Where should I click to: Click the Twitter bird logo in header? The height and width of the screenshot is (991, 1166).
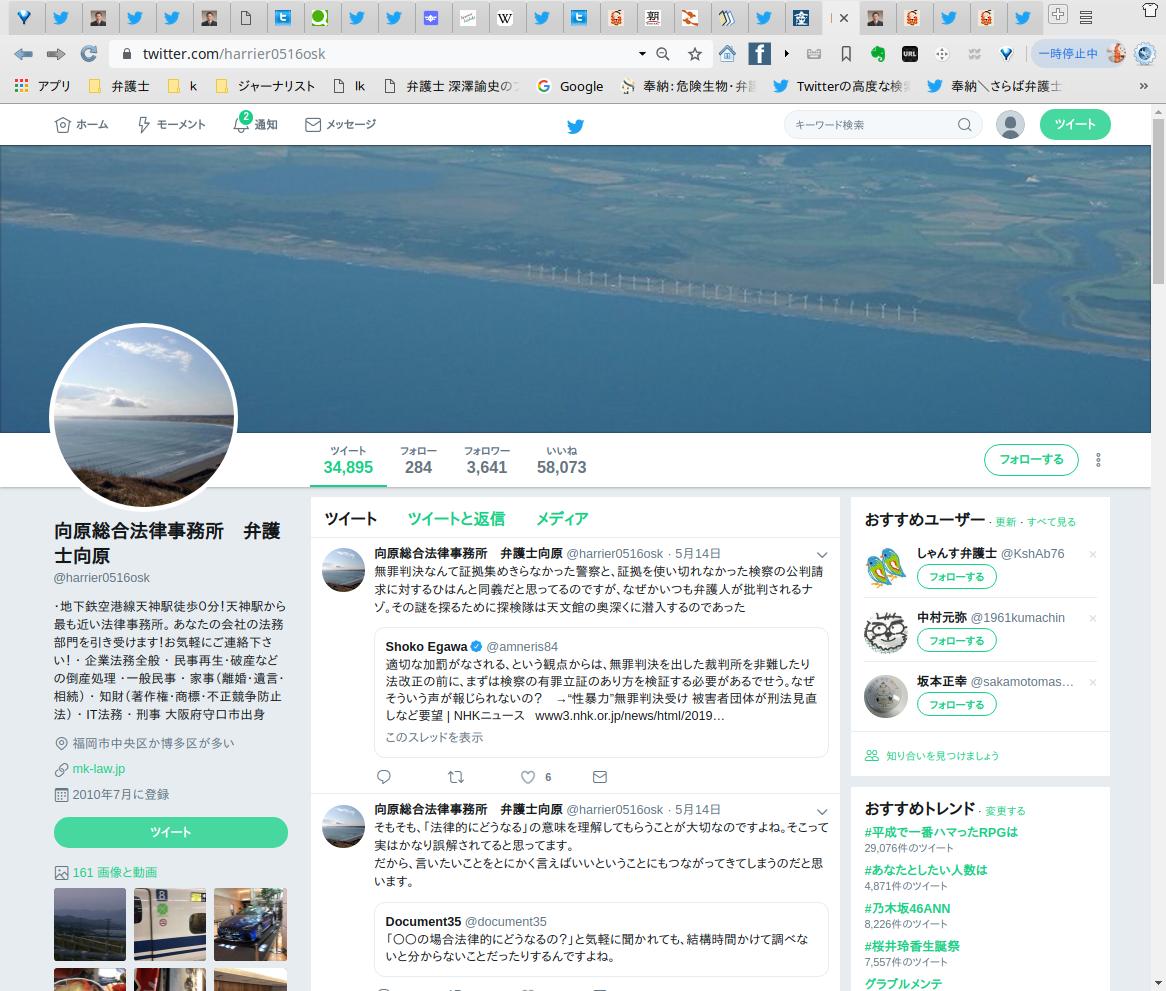576,126
